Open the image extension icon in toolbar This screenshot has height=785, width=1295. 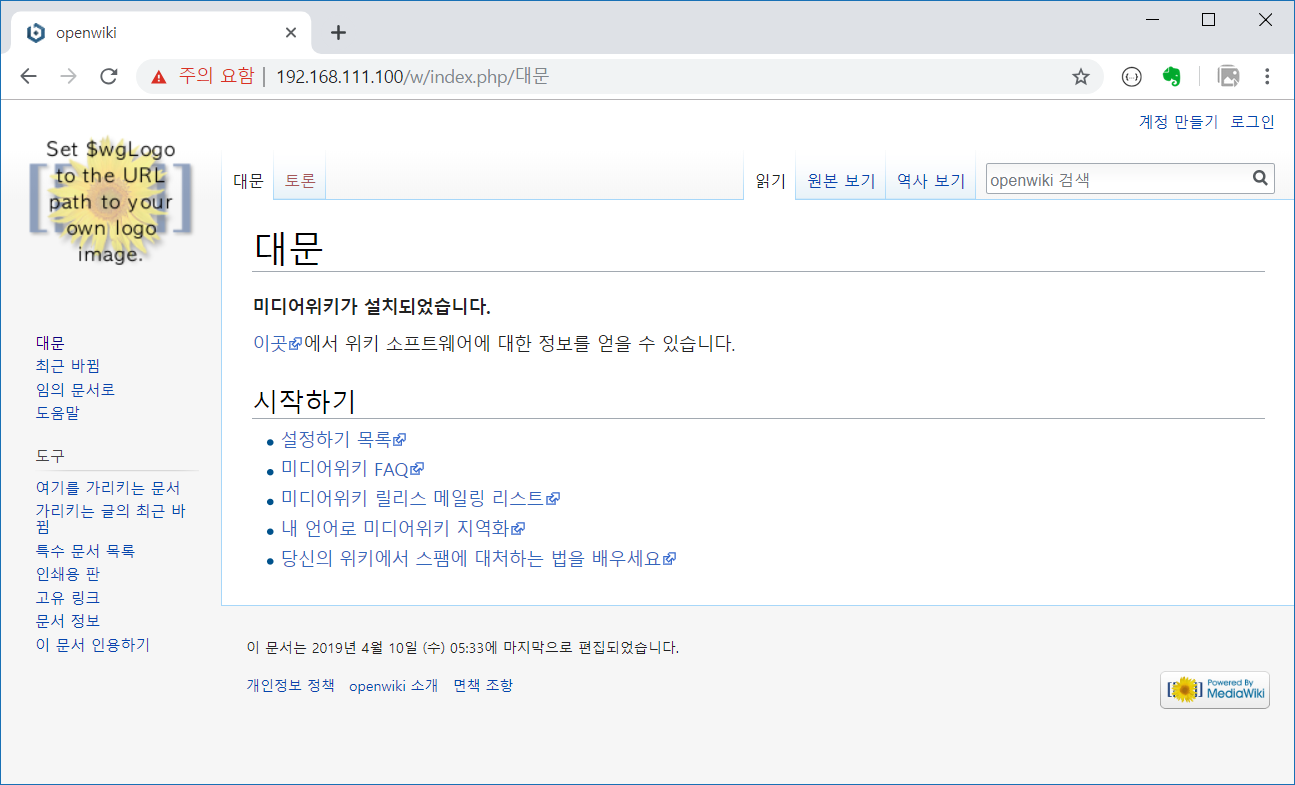(x=1228, y=76)
